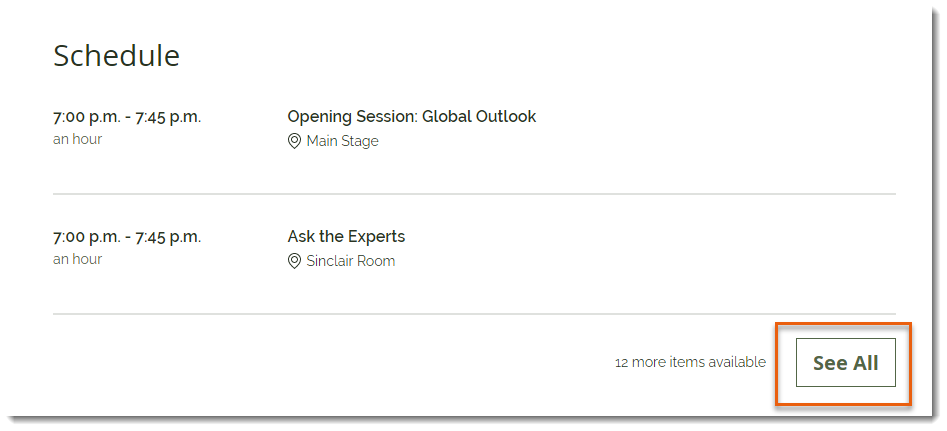Click the words "Global Outlook" in the session title
The width and height of the screenshot is (947, 431).
point(479,117)
